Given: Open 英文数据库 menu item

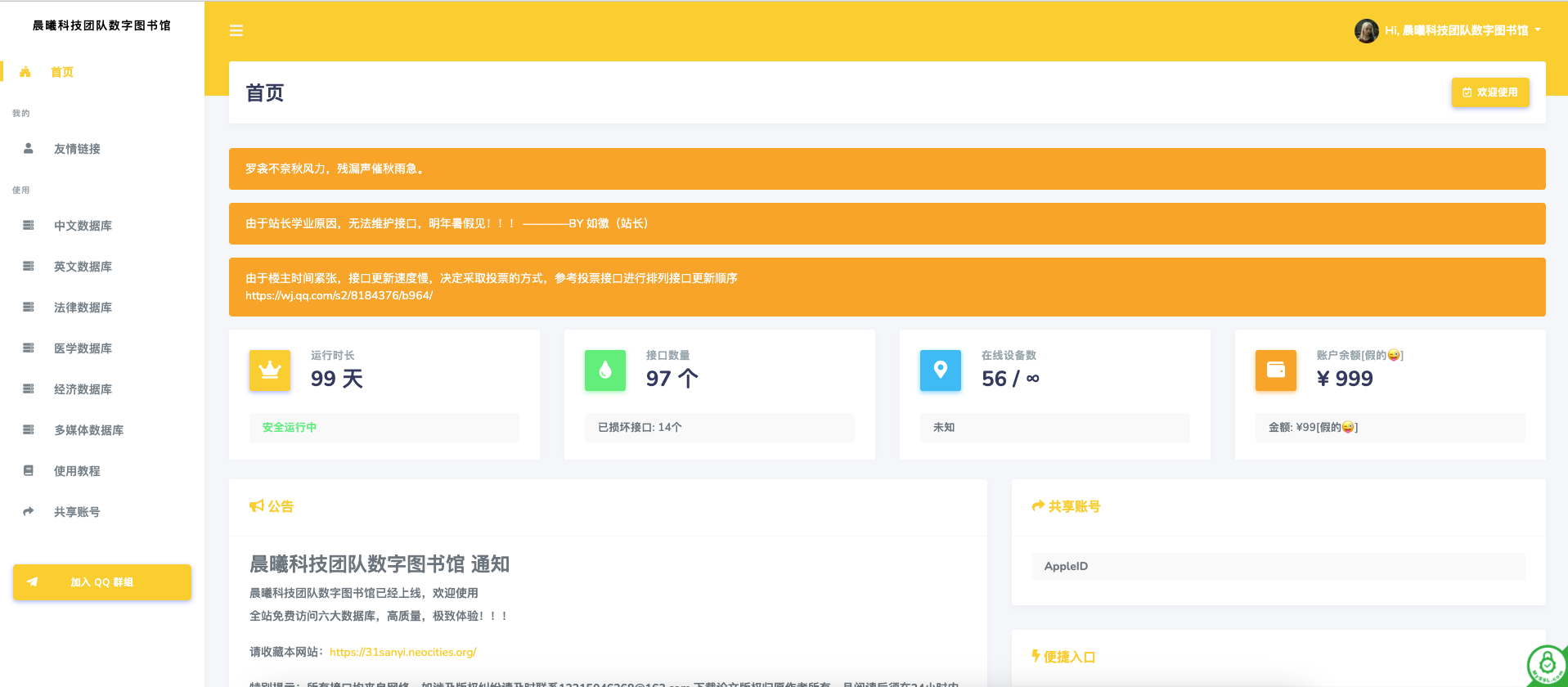Looking at the screenshot, I should (102, 267).
